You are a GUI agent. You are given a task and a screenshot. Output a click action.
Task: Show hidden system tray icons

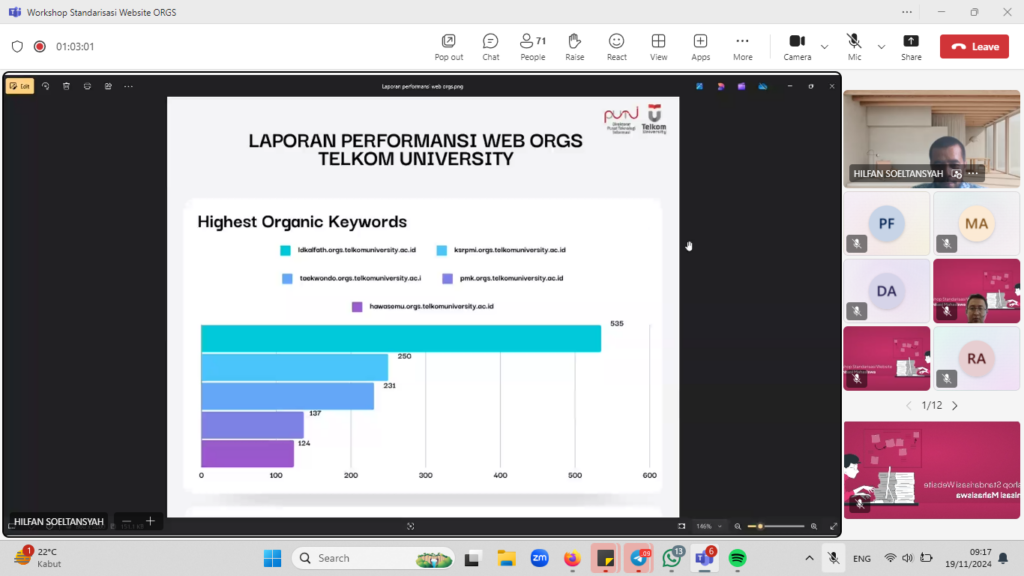click(809, 558)
